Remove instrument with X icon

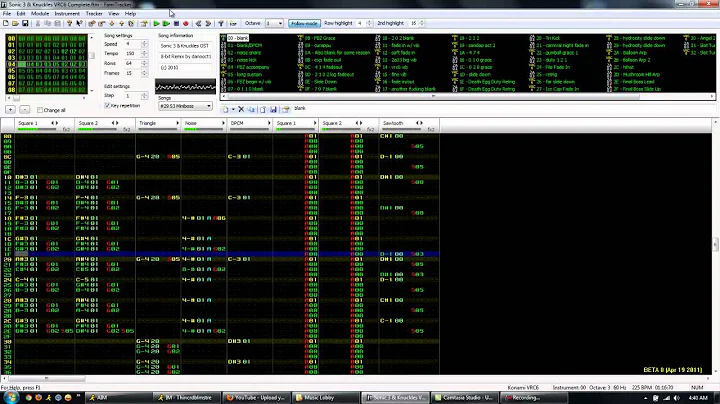(241, 109)
